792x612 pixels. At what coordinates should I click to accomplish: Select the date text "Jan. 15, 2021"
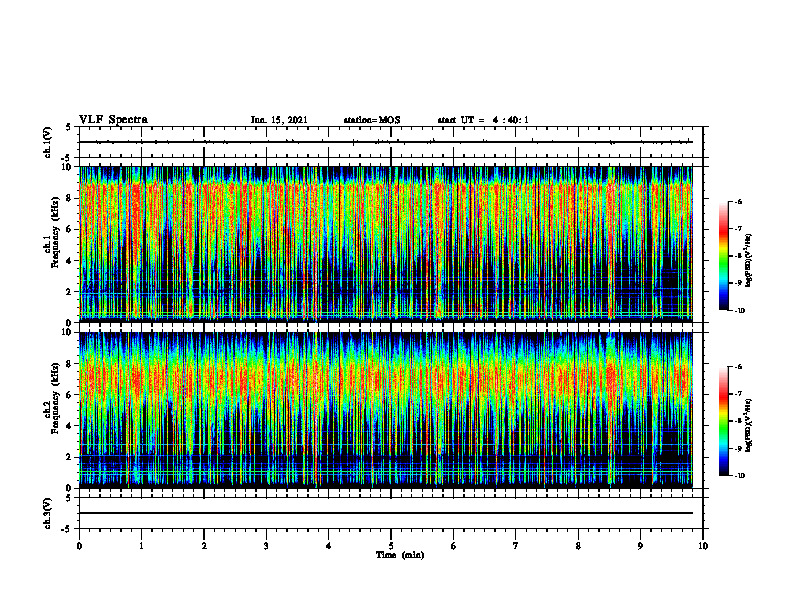[279, 120]
